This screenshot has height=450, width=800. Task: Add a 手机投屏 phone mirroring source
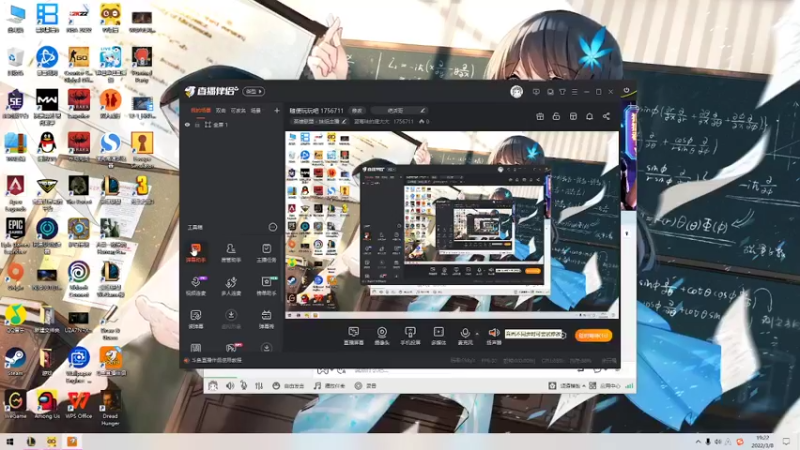point(410,336)
